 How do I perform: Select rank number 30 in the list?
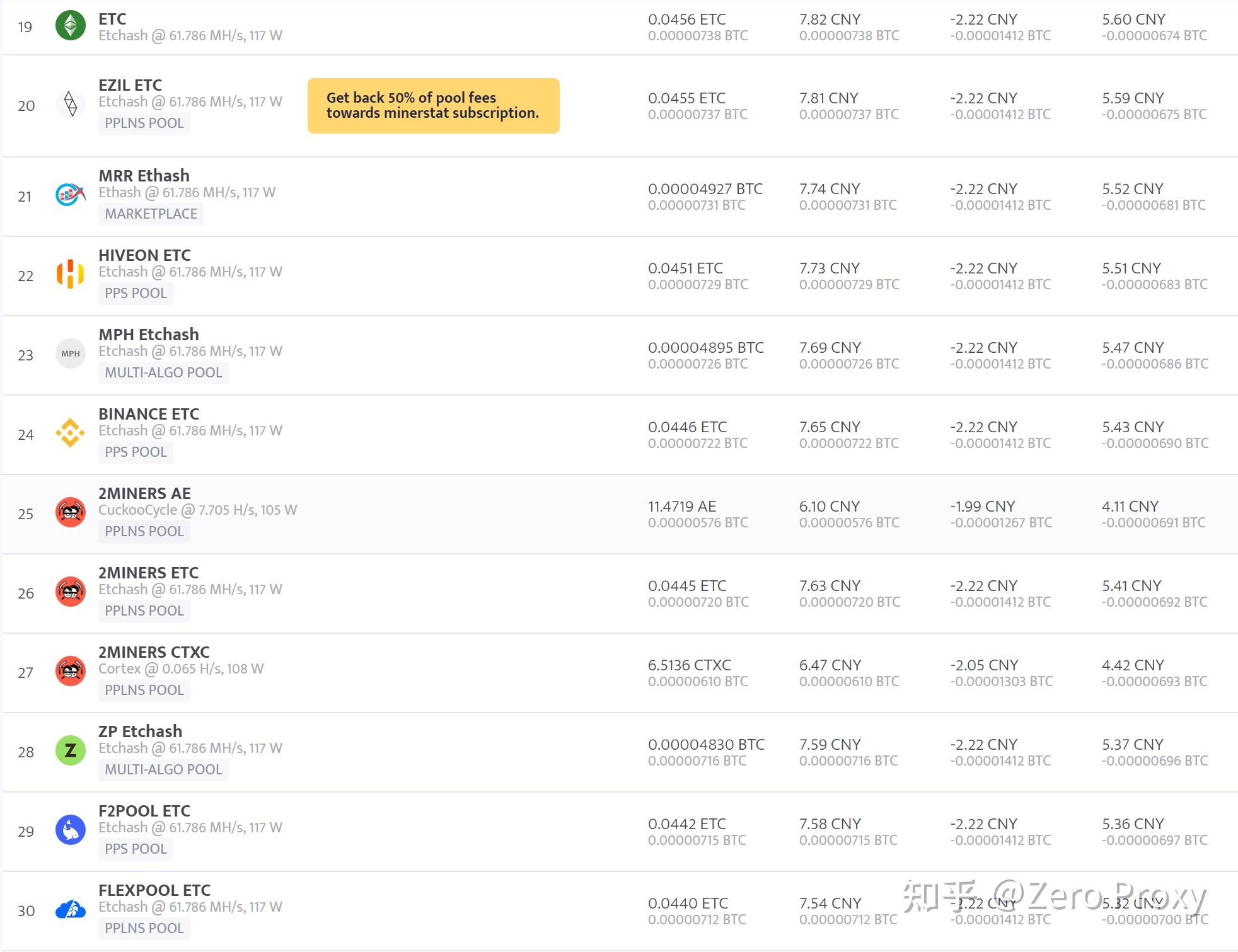click(x=26, y=911)
